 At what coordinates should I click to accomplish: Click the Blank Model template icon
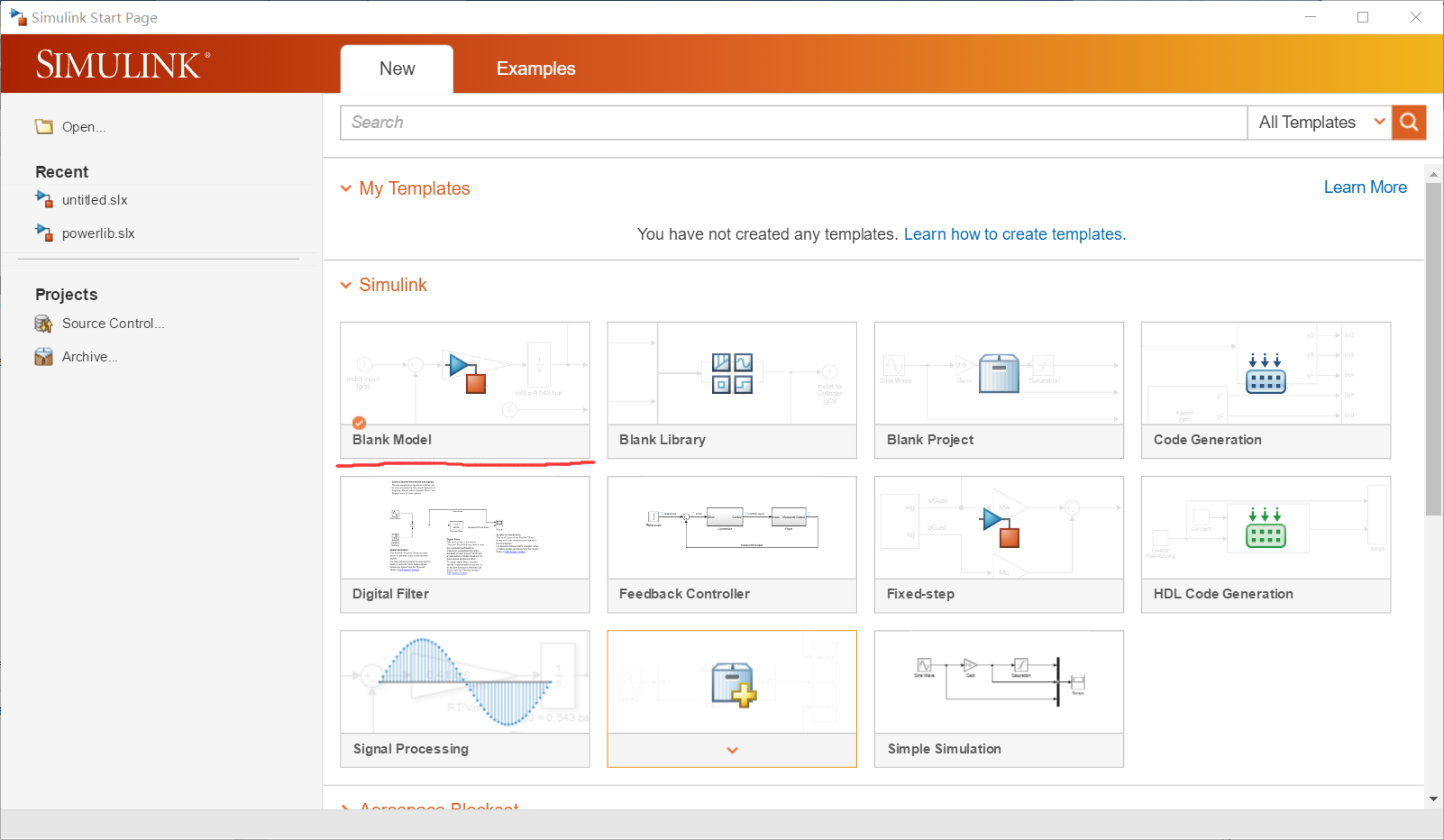click(x=468, y=373)
